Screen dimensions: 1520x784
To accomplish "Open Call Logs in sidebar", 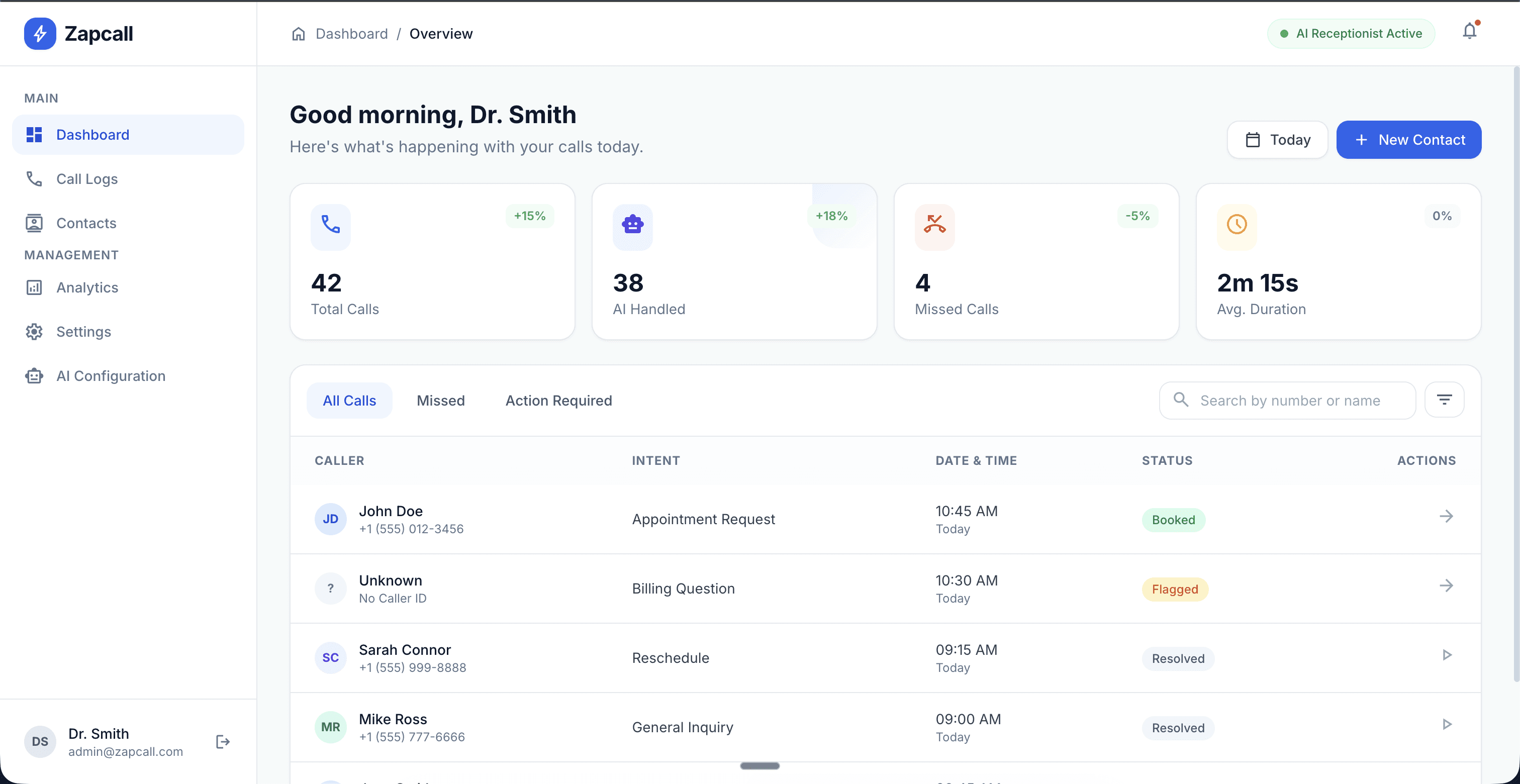I will [x=87, y=179].
